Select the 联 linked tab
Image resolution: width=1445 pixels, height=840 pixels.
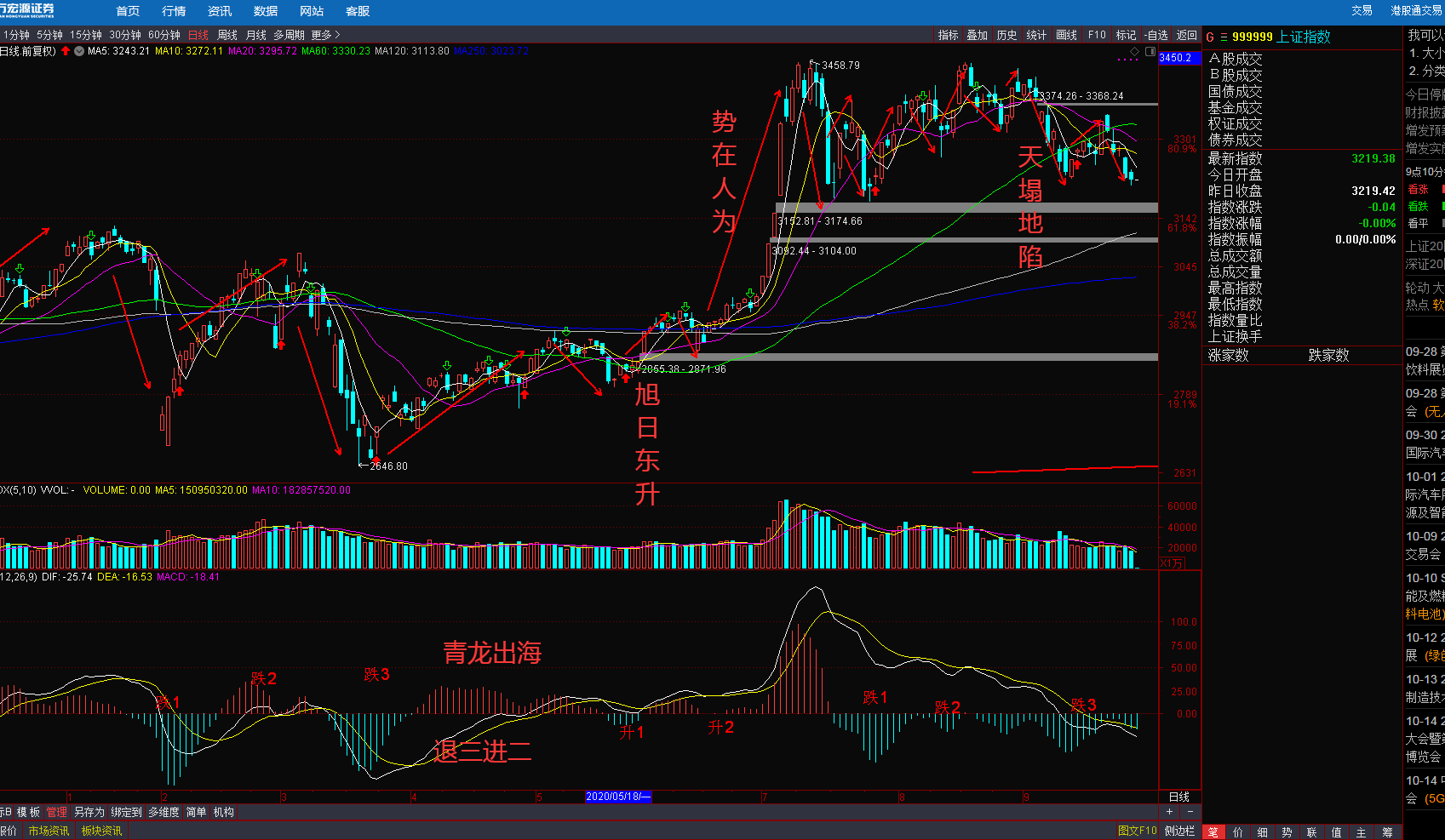point(1311,831)
